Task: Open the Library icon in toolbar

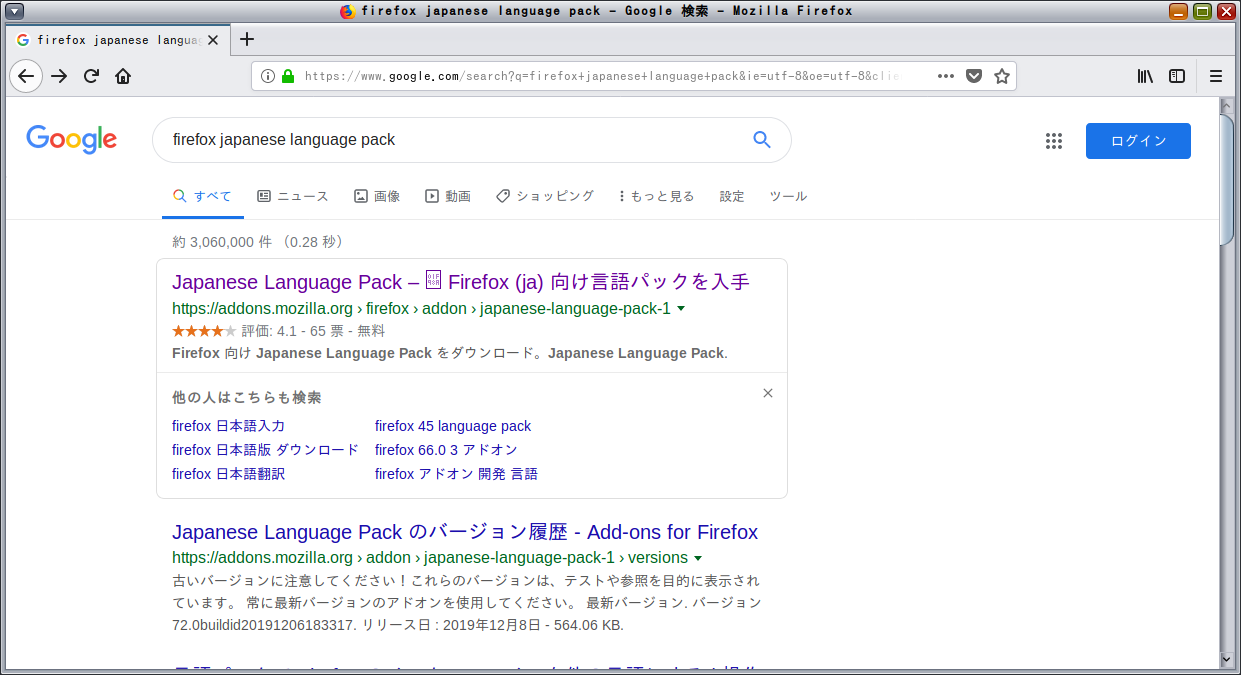Action: click(x=1146, y=76)
